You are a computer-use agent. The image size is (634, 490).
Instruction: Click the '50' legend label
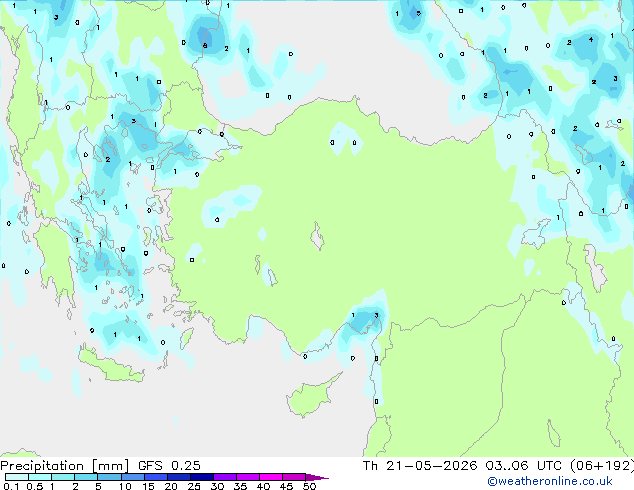[309, 486]
